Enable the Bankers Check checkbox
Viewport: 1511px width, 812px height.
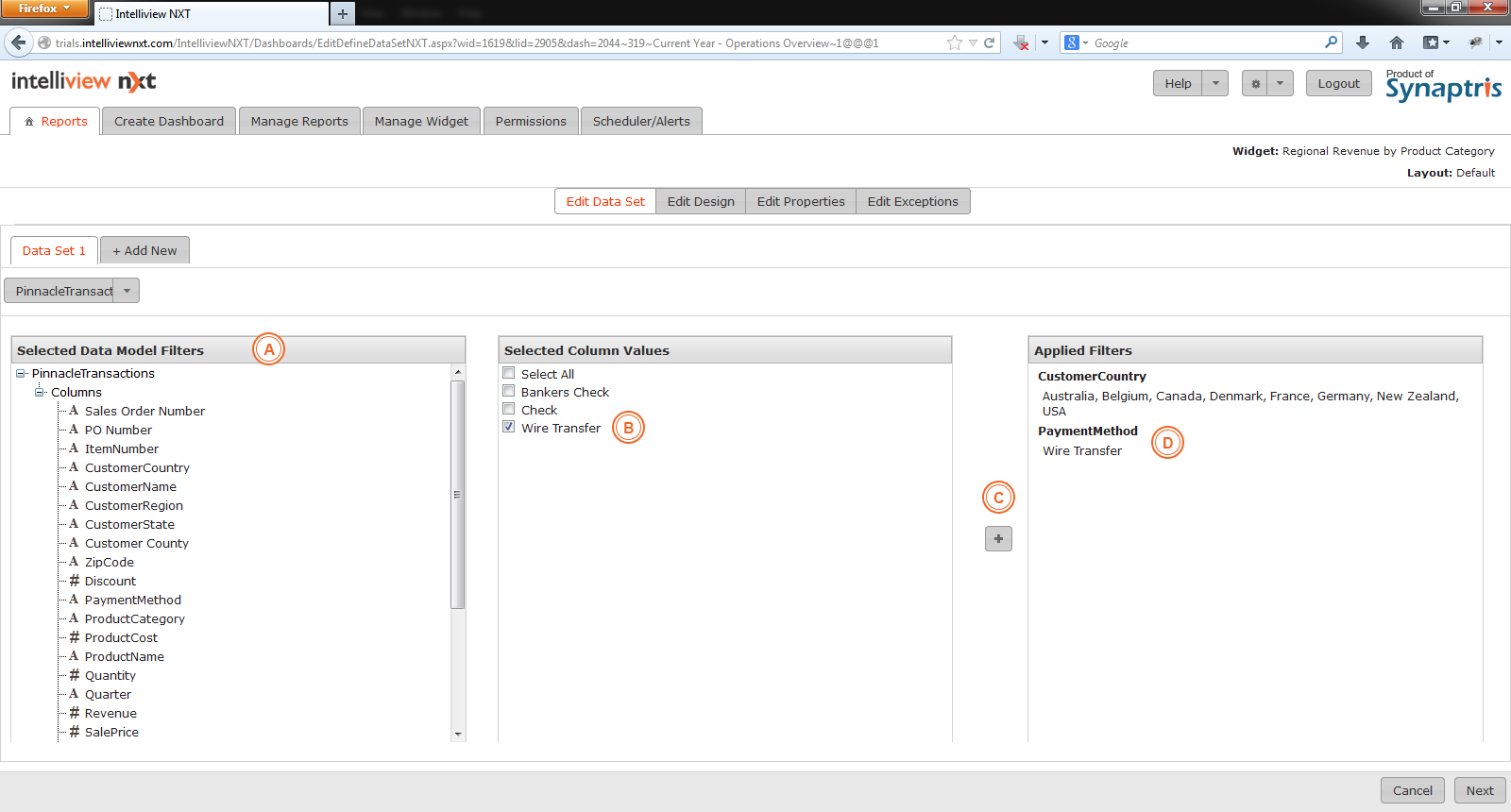pyautogui.click(x=509, y=391)
